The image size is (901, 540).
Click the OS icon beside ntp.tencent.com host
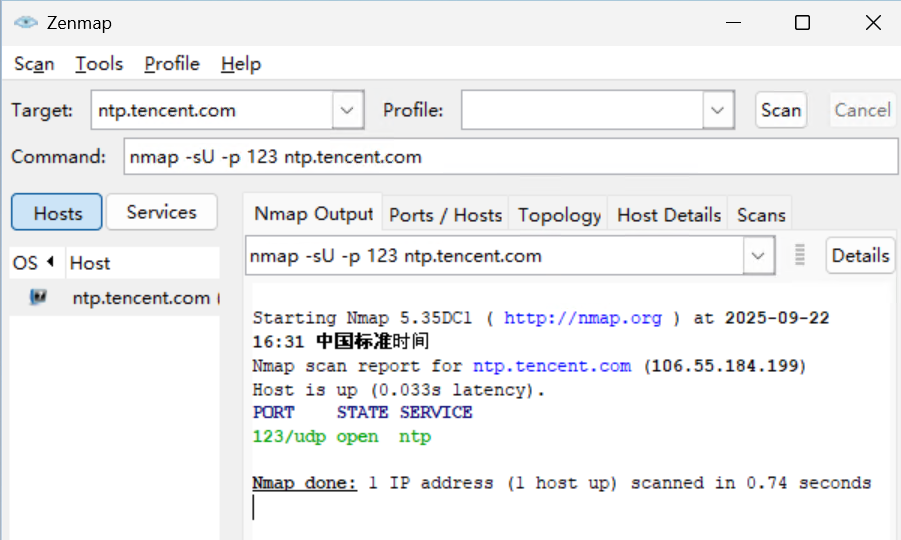coord(38,297)
